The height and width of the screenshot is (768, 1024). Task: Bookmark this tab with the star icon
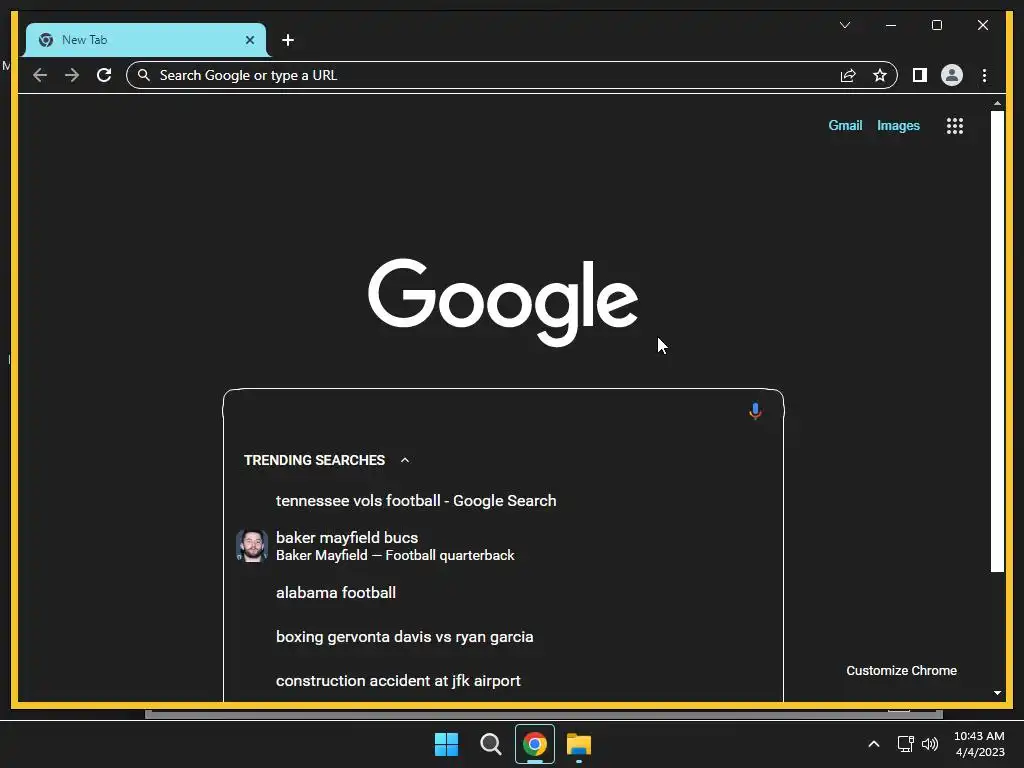pyautogui.click(x=880, y=75)
